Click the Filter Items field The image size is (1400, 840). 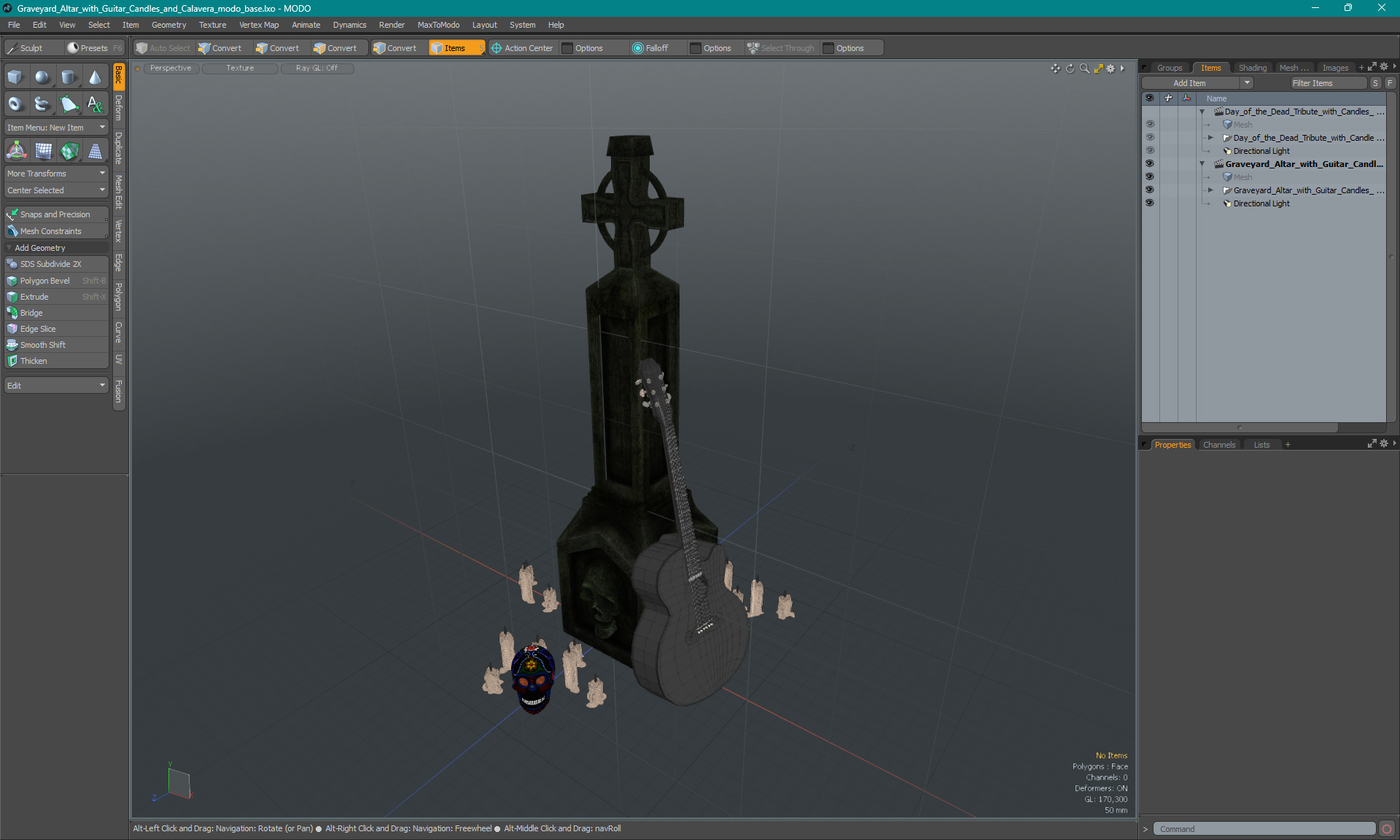click(1328, 83)
